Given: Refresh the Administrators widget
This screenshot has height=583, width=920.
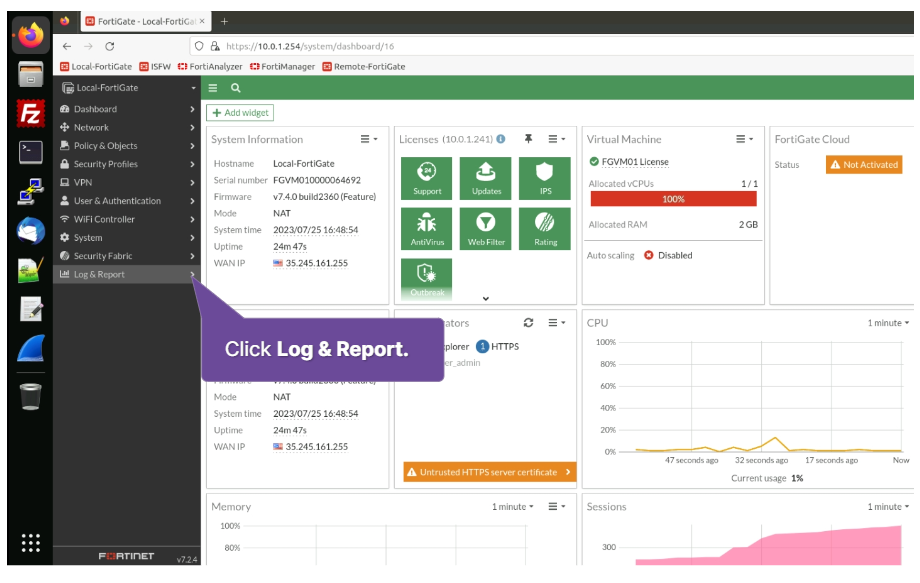Looking at the screenshot, I should click(528, 323).
